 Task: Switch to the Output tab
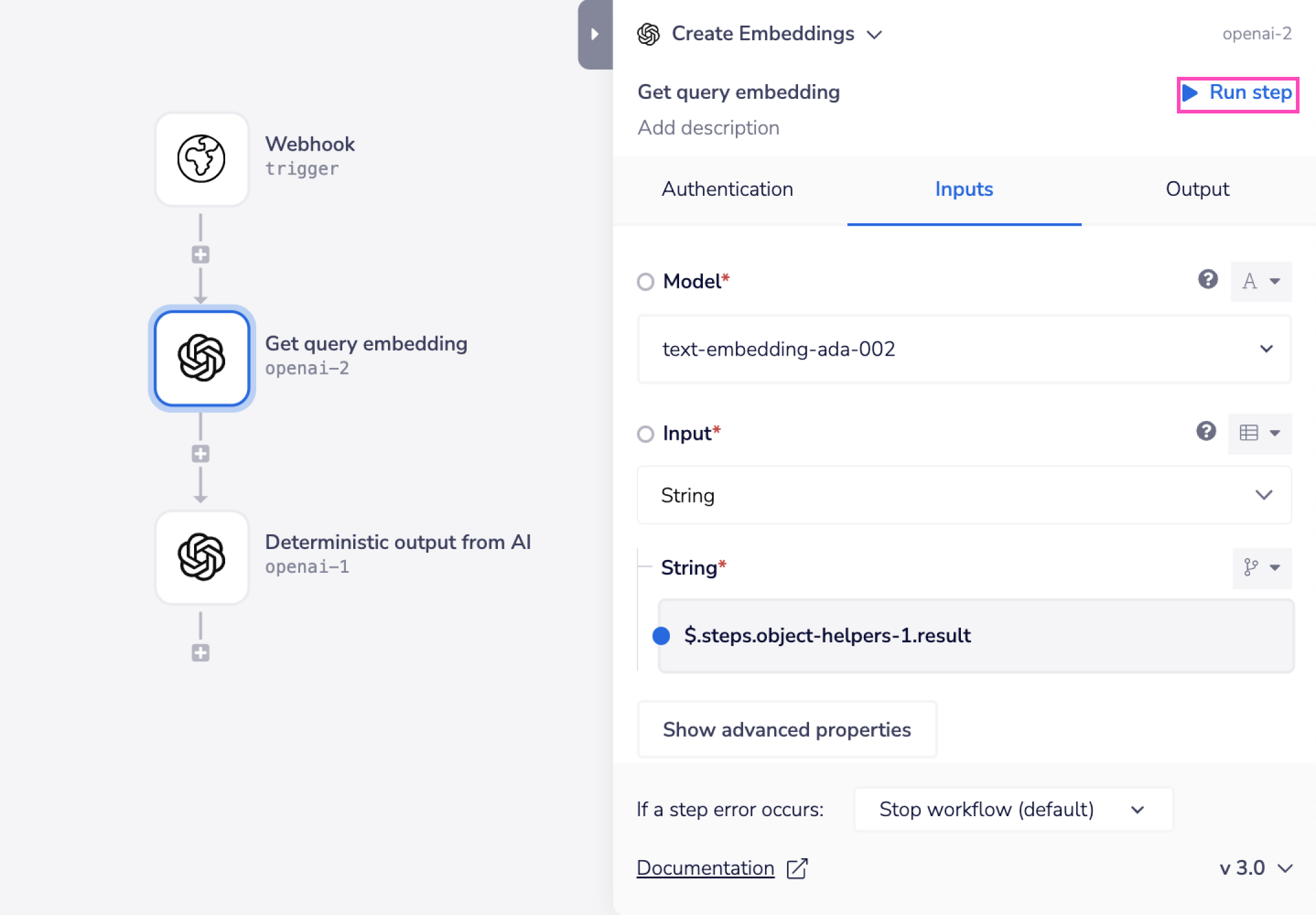(1197, 189)
